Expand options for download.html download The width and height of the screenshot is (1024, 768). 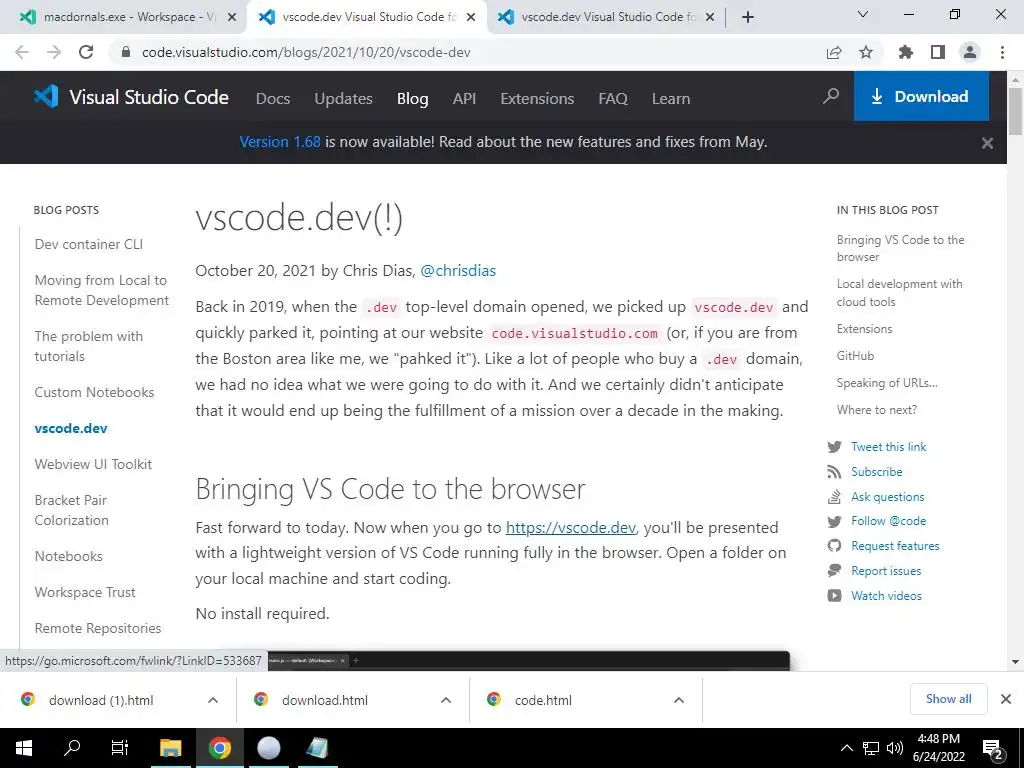pyautogui.click(x=446, y=700)
